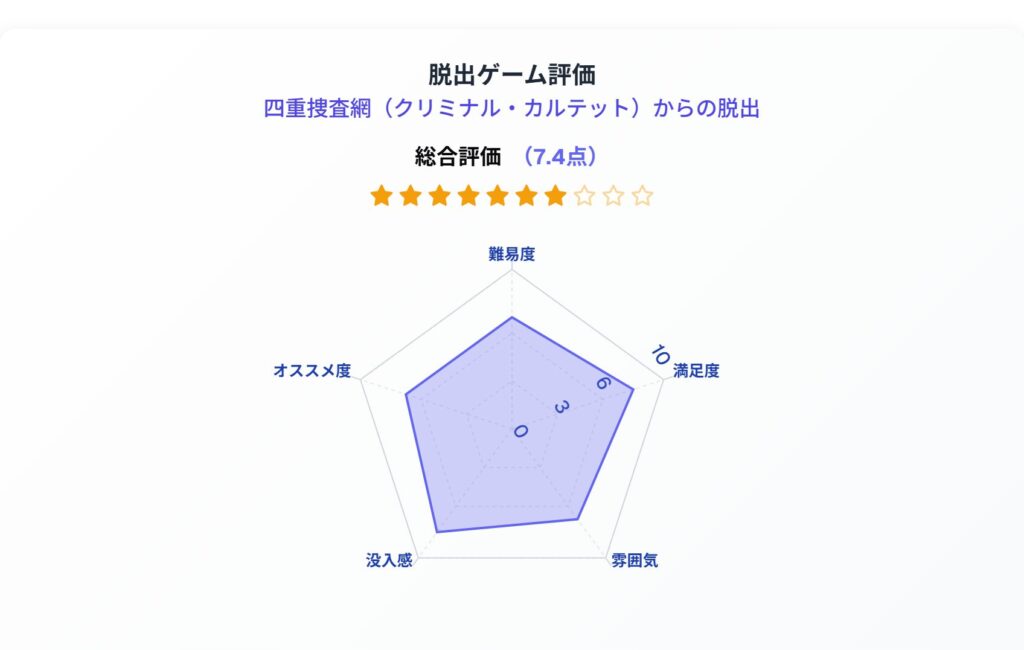
Task: Select the 難易度 axis label
Action: pos(512,254)
